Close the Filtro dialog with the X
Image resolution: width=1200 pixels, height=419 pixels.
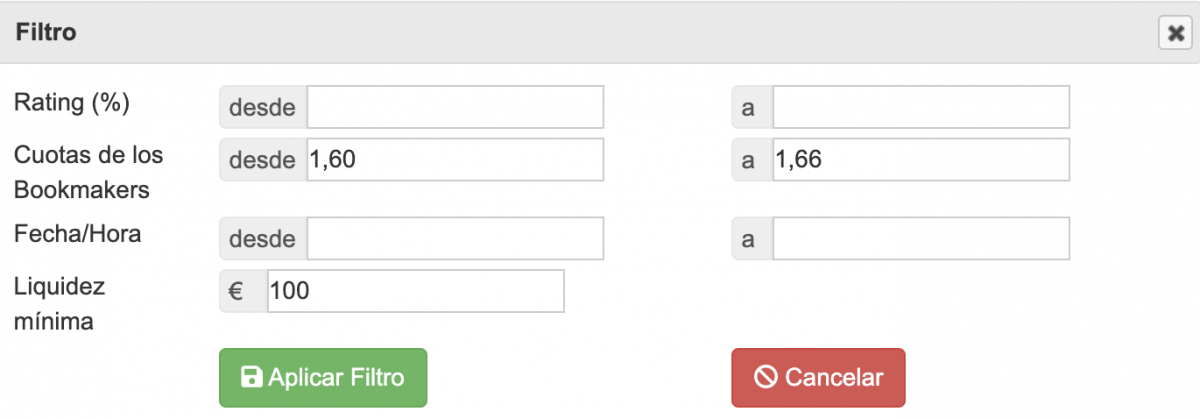pyautogui.click(x=1174, y=33)
